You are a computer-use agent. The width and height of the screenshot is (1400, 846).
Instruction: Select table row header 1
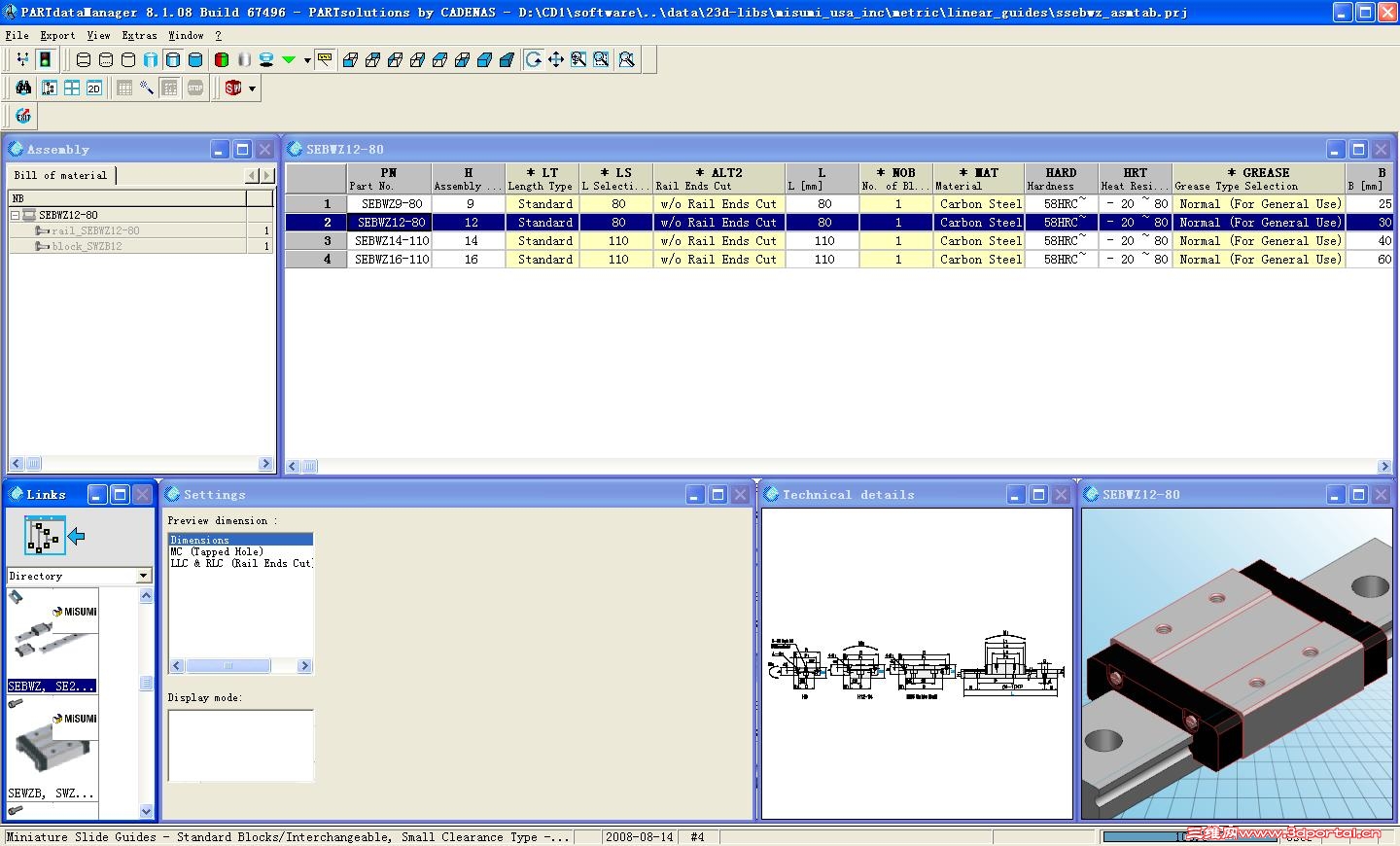coord(316,204)
